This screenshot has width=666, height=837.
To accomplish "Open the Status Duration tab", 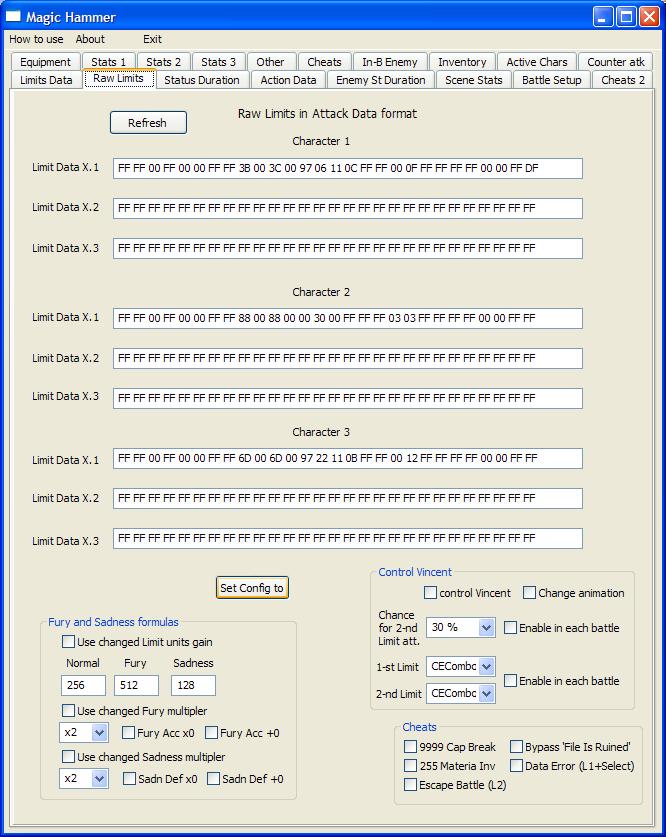I will click(x=202, y=80).
